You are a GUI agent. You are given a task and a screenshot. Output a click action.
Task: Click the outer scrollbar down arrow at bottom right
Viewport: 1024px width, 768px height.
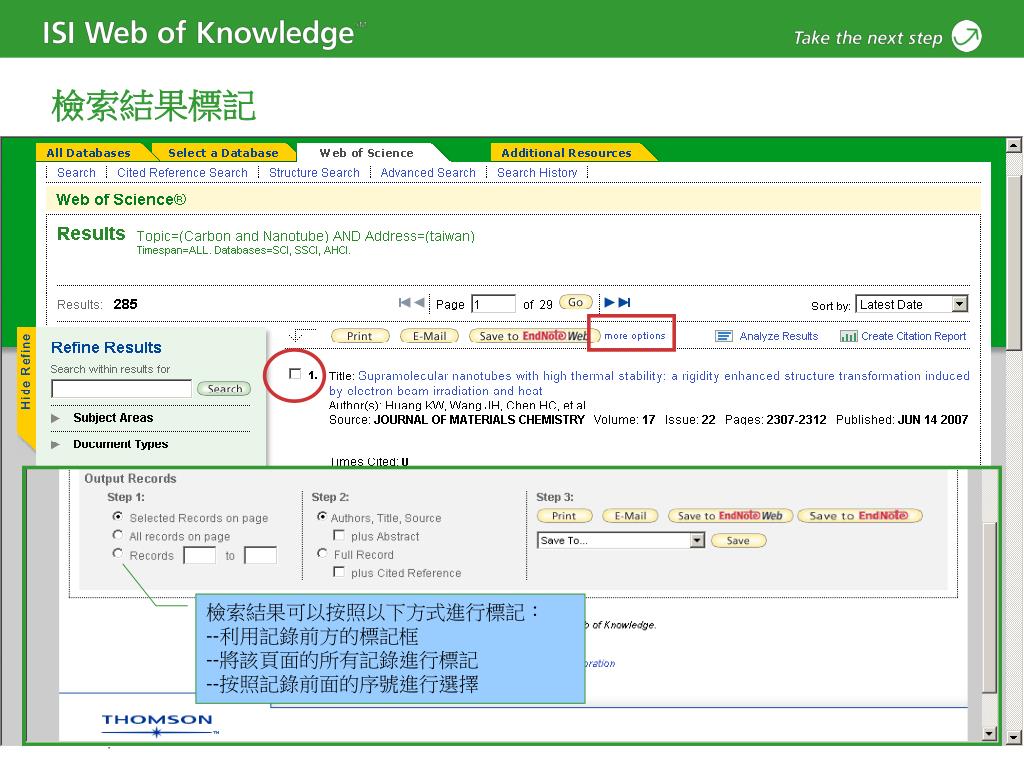(1014, 737)
